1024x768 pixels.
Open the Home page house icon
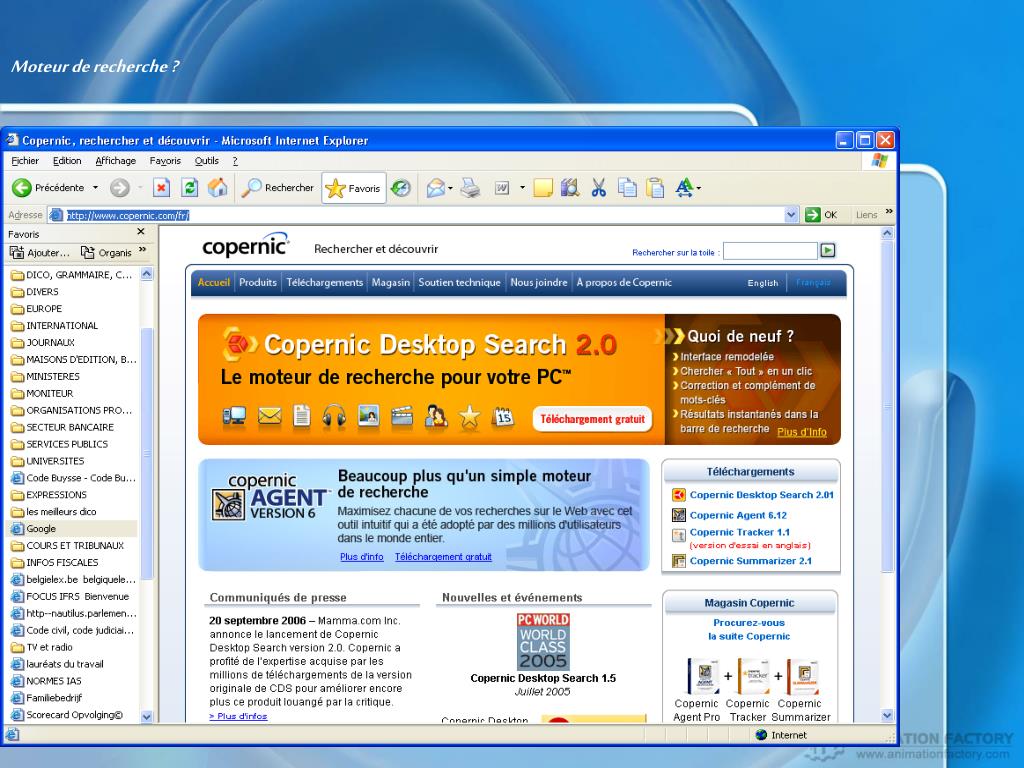pos(217,188)
